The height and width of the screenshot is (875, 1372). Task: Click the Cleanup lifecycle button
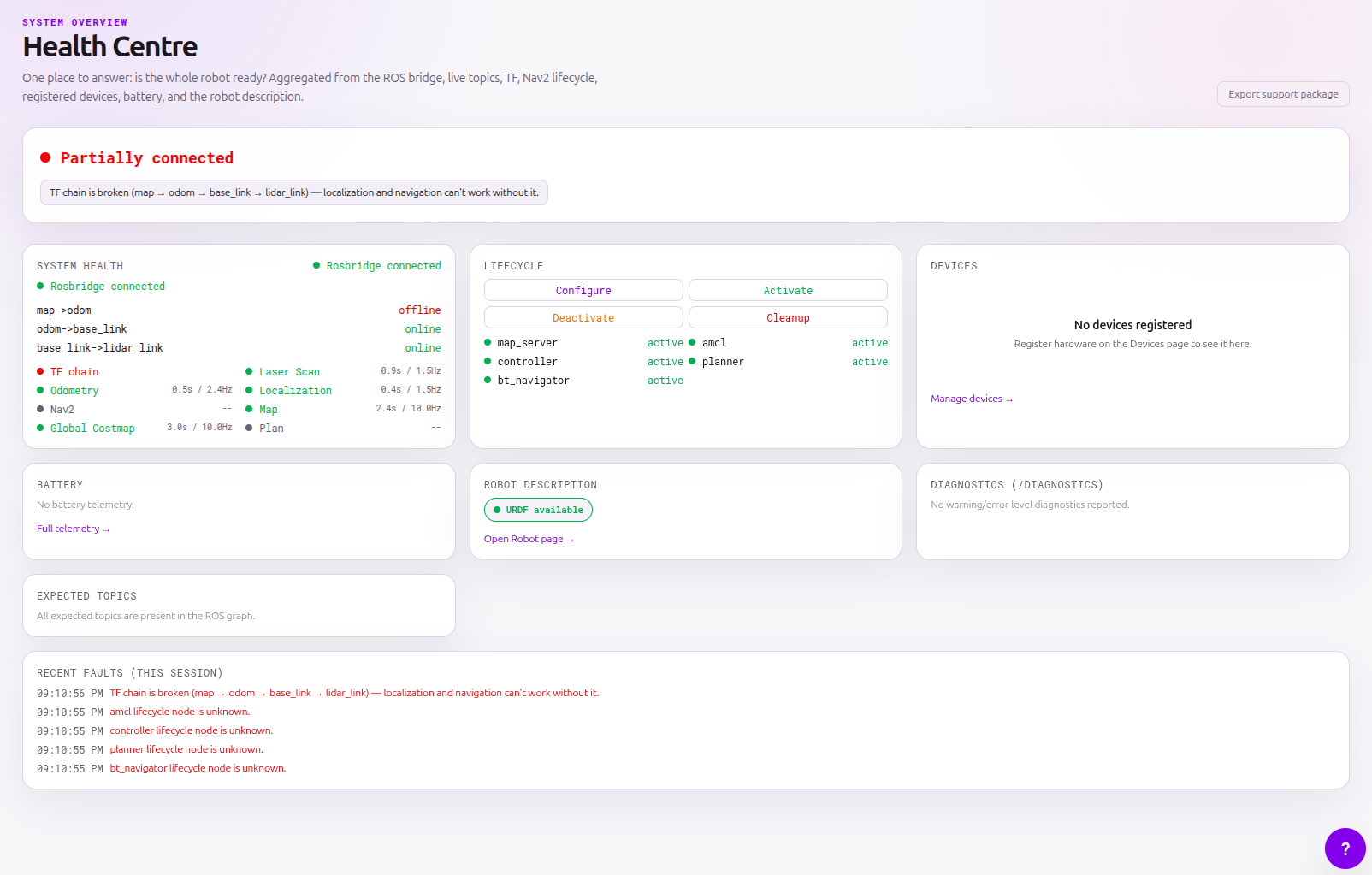tap(788, 317)
